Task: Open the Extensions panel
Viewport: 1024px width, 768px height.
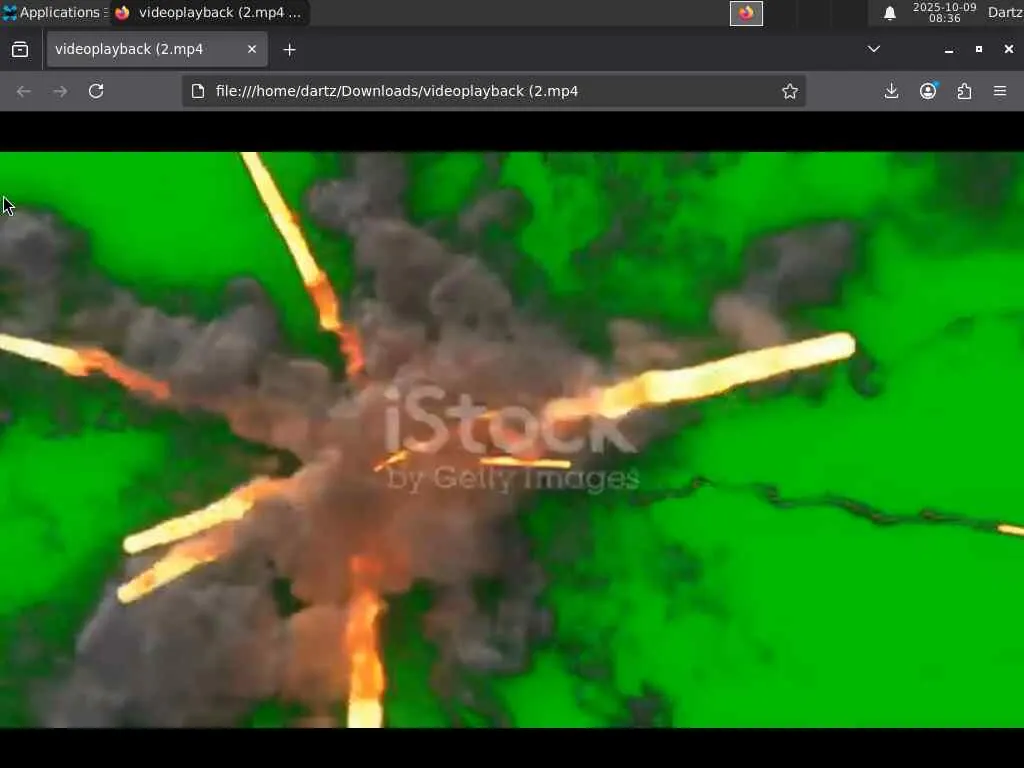Action: 964,91
